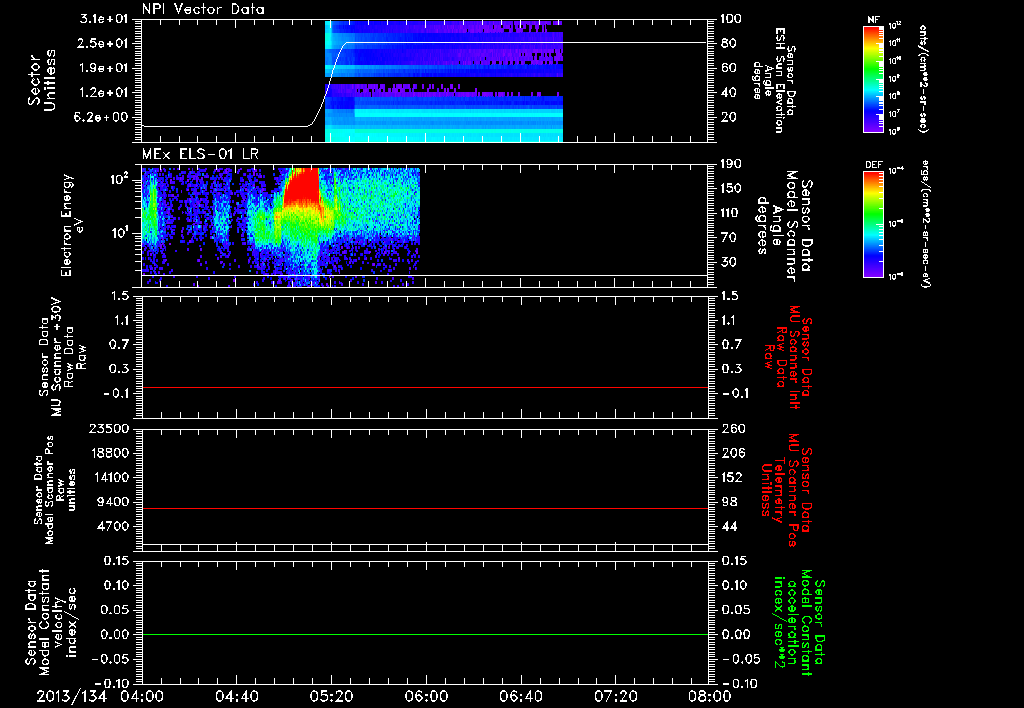Click the '06:40' time axis label
This screenshot has height=708, width=1024.
coord(520,696)
